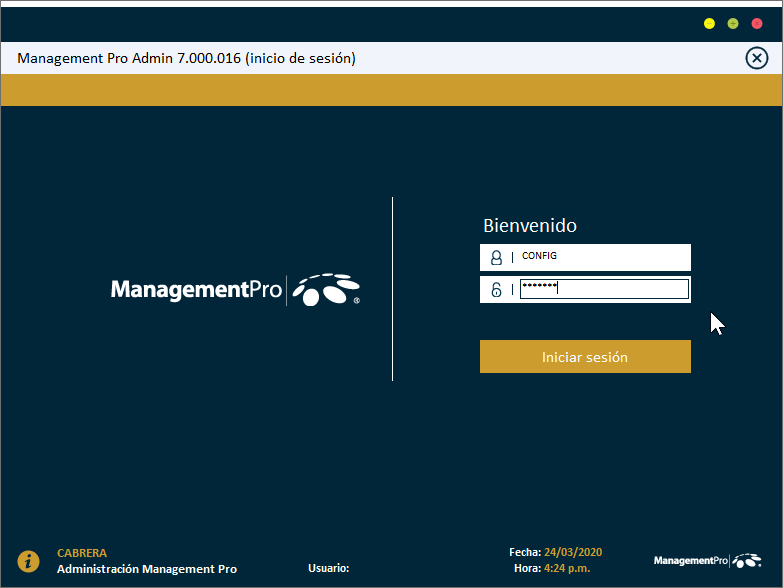Close the login panel with circled X

[757, 58]
